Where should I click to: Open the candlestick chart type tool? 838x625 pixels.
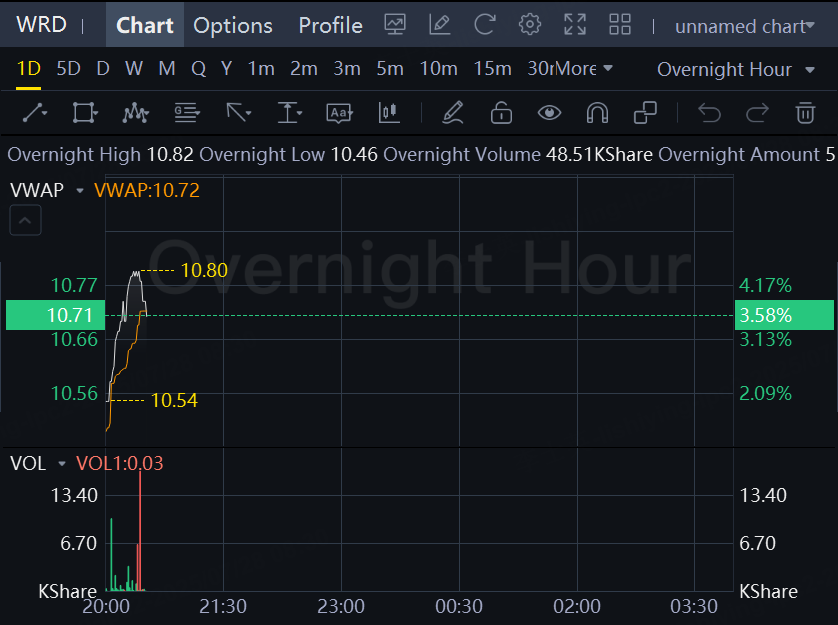pos(389,113)
